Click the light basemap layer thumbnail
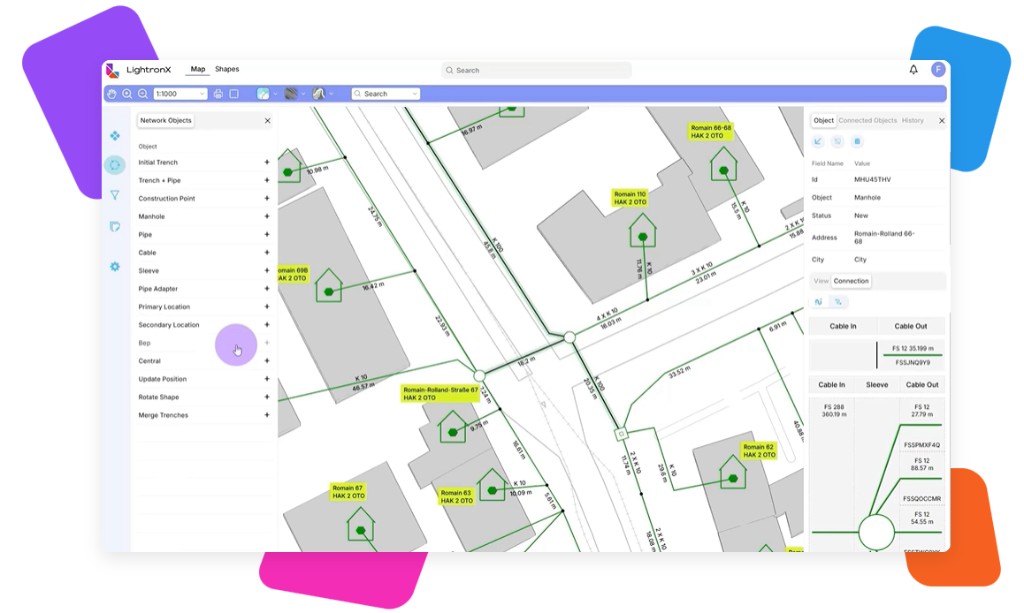The height and width of the screenshot is (613, 1024). [x=263, y=94]
